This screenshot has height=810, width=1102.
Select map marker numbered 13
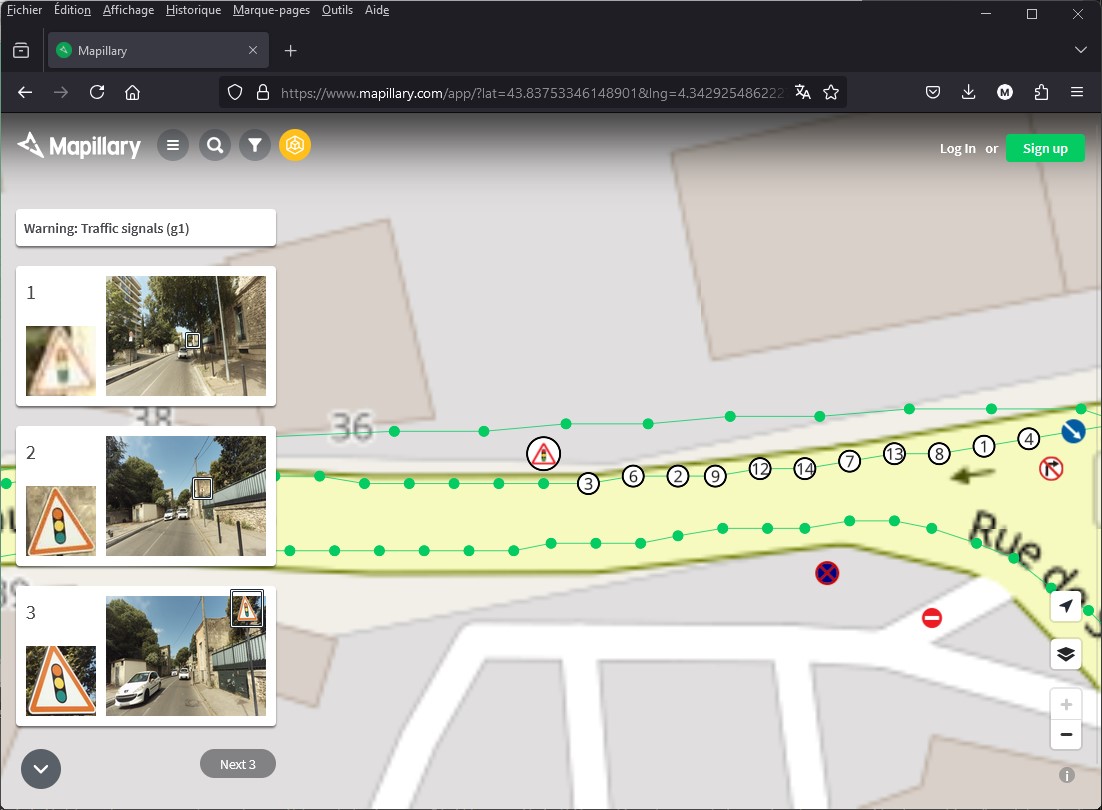(894, 454)
